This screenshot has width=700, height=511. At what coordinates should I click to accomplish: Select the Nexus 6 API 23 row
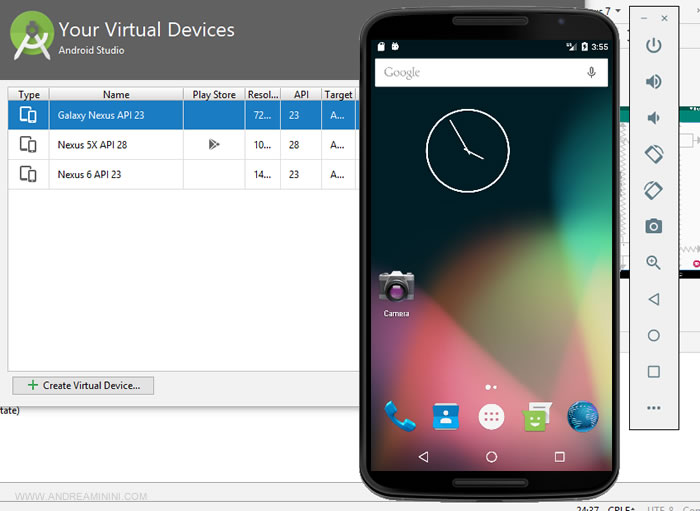pos(183,174)
